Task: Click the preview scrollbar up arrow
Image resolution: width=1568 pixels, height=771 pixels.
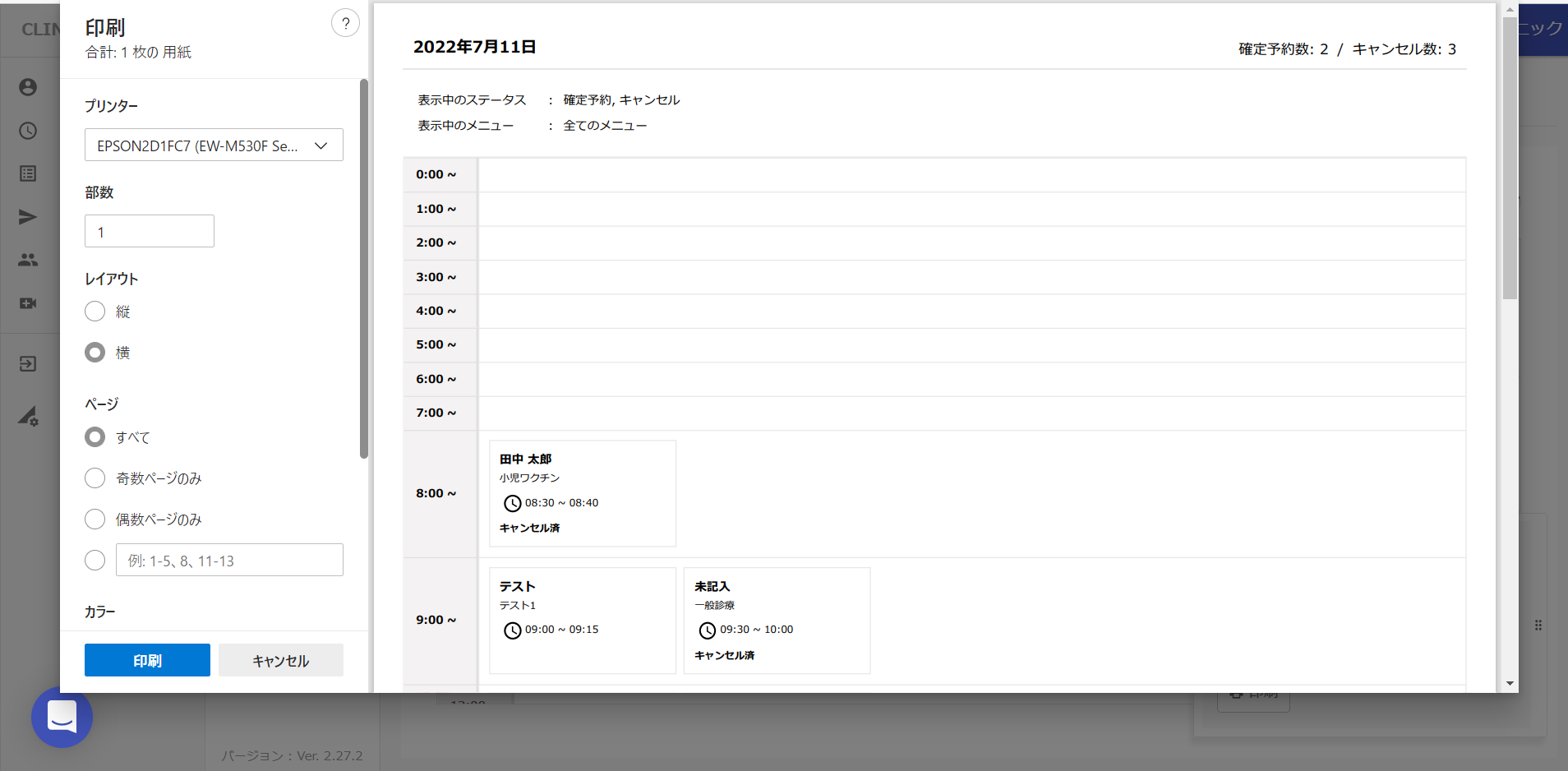Action: (1510, 10)
